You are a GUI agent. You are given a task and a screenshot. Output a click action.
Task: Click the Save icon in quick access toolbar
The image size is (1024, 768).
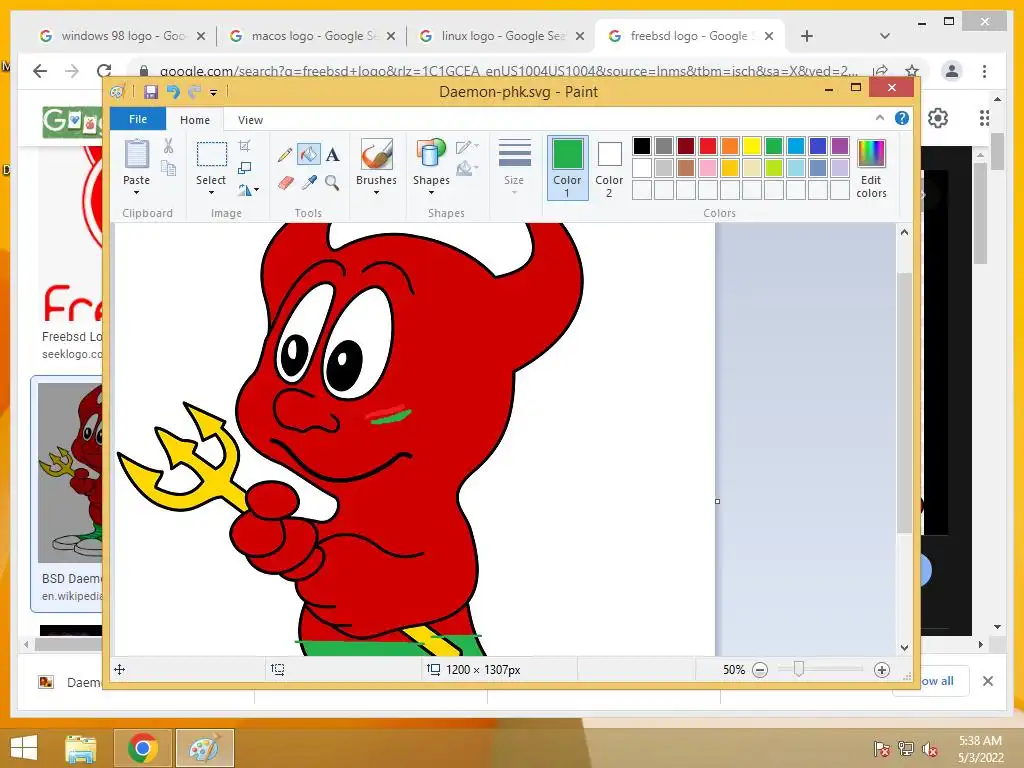pyautogui.click(x=151, y=92)
